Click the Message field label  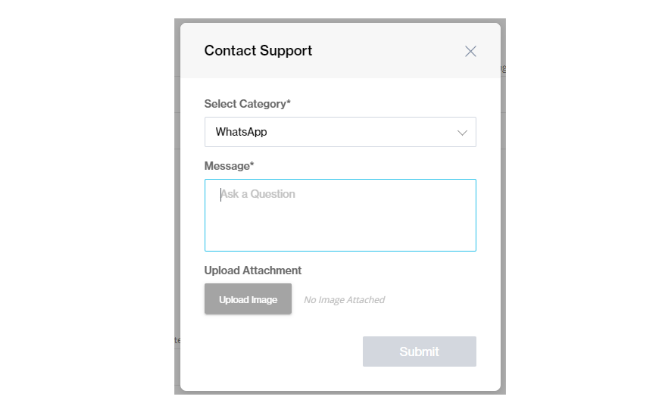point(230,165)
